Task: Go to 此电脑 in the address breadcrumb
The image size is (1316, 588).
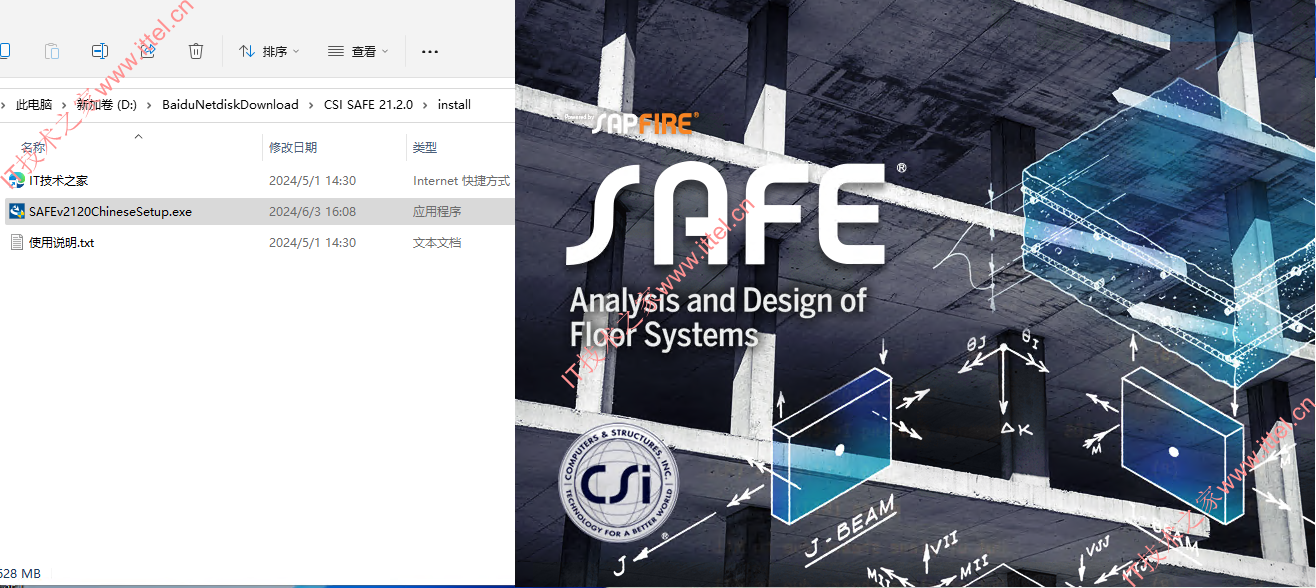Action: point(34,104)
